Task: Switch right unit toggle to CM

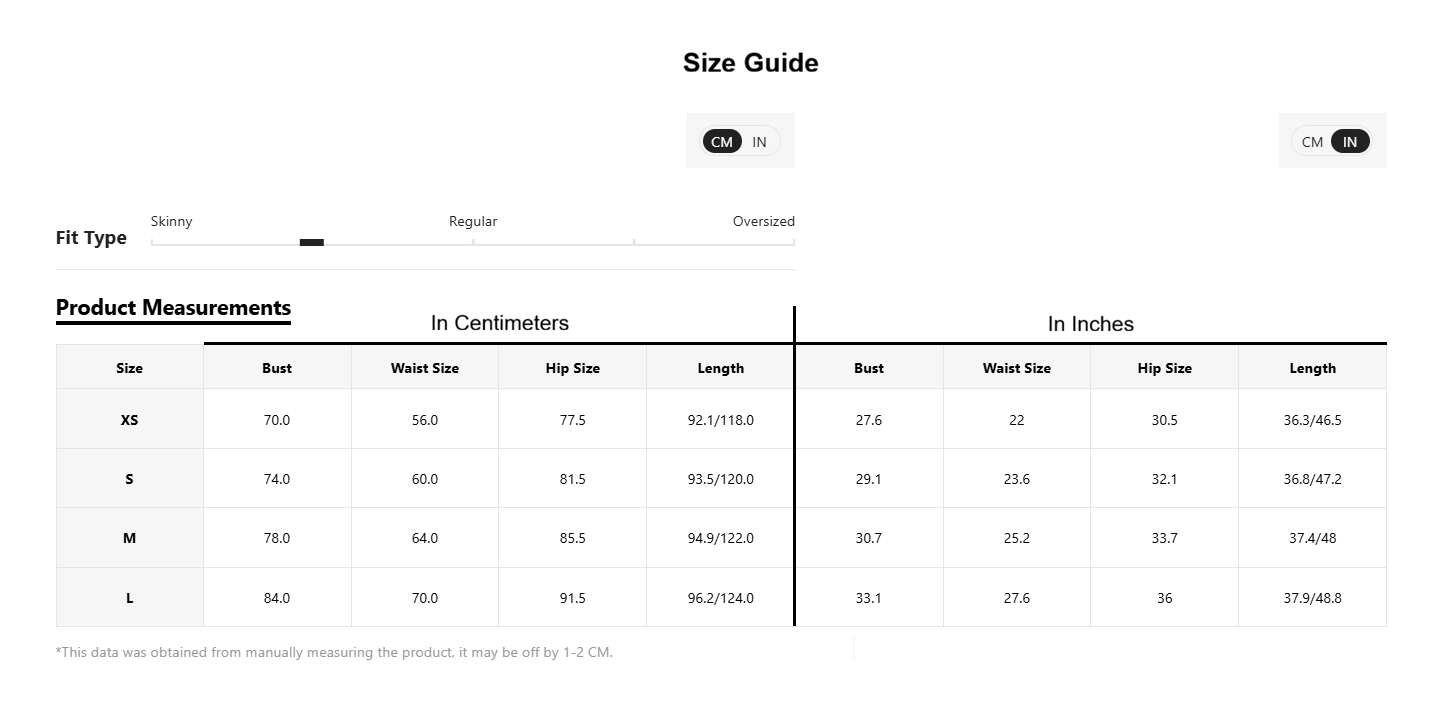Action: tap(1312, 142)
